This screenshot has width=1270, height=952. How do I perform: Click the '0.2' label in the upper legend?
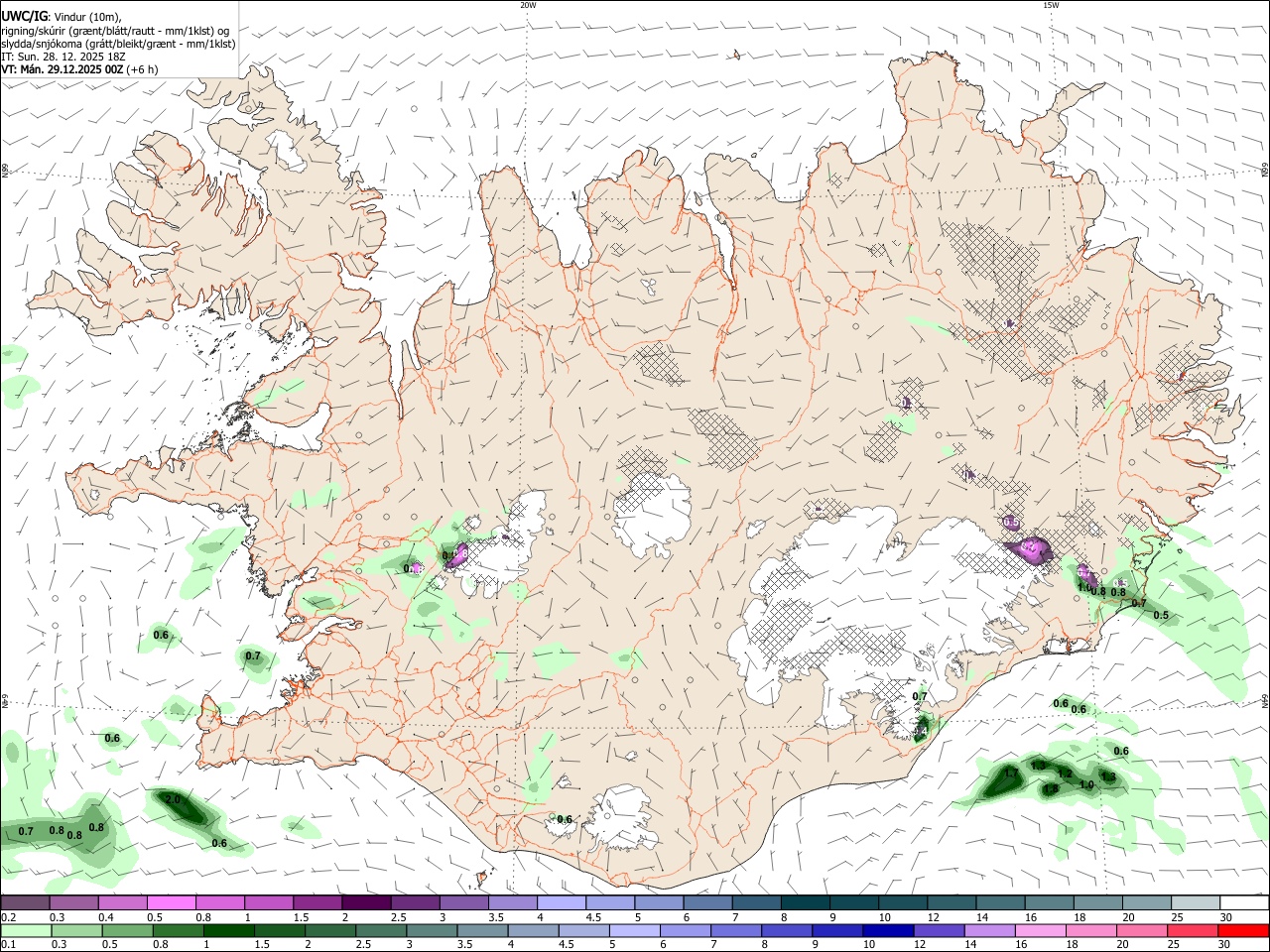click(x=9, y=917)
